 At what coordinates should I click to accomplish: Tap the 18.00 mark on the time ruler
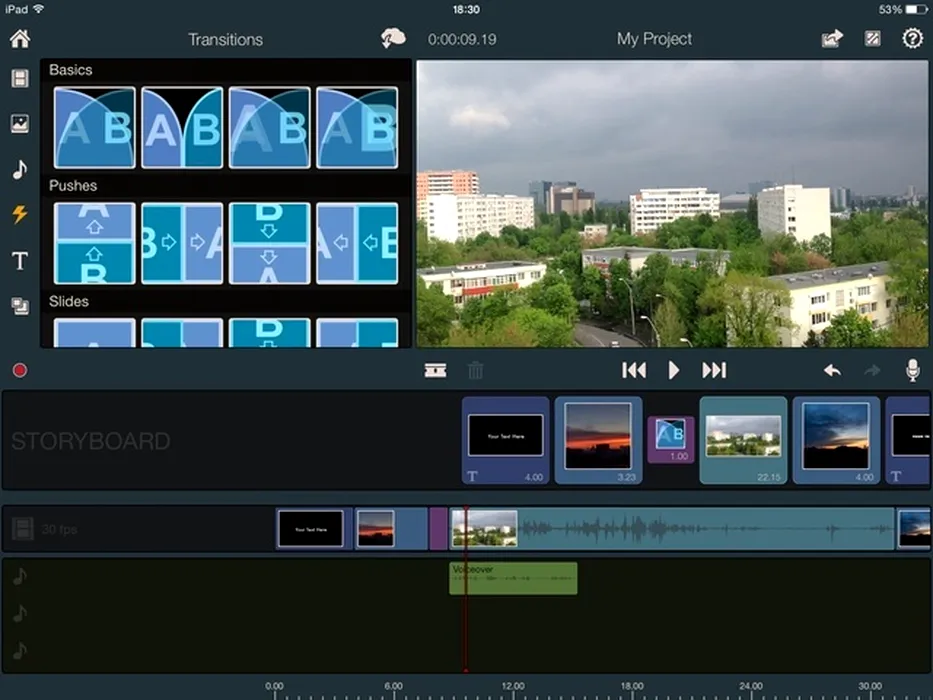pos(632,686)
